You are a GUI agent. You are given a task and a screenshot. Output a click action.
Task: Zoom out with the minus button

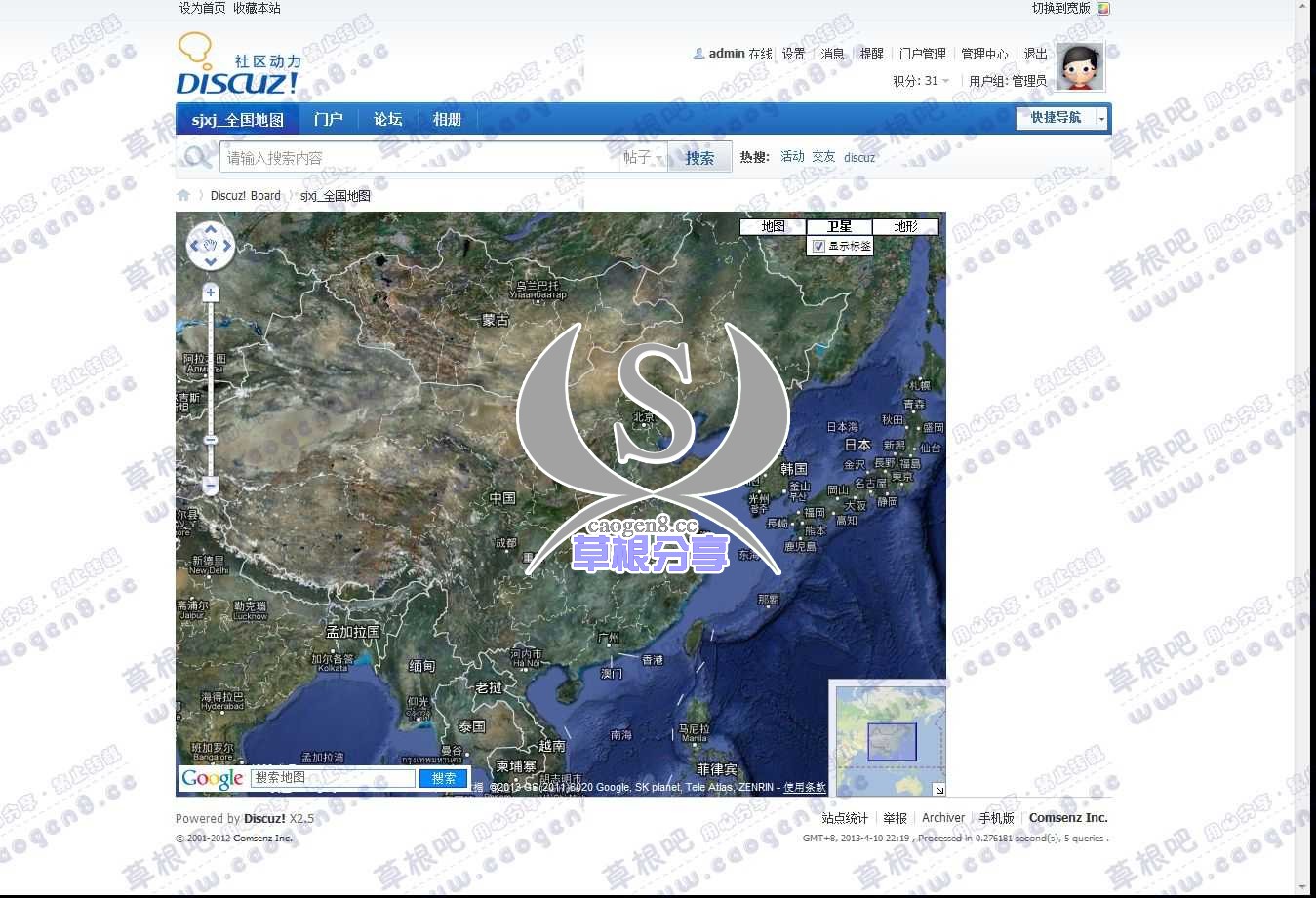pos(210,485)
